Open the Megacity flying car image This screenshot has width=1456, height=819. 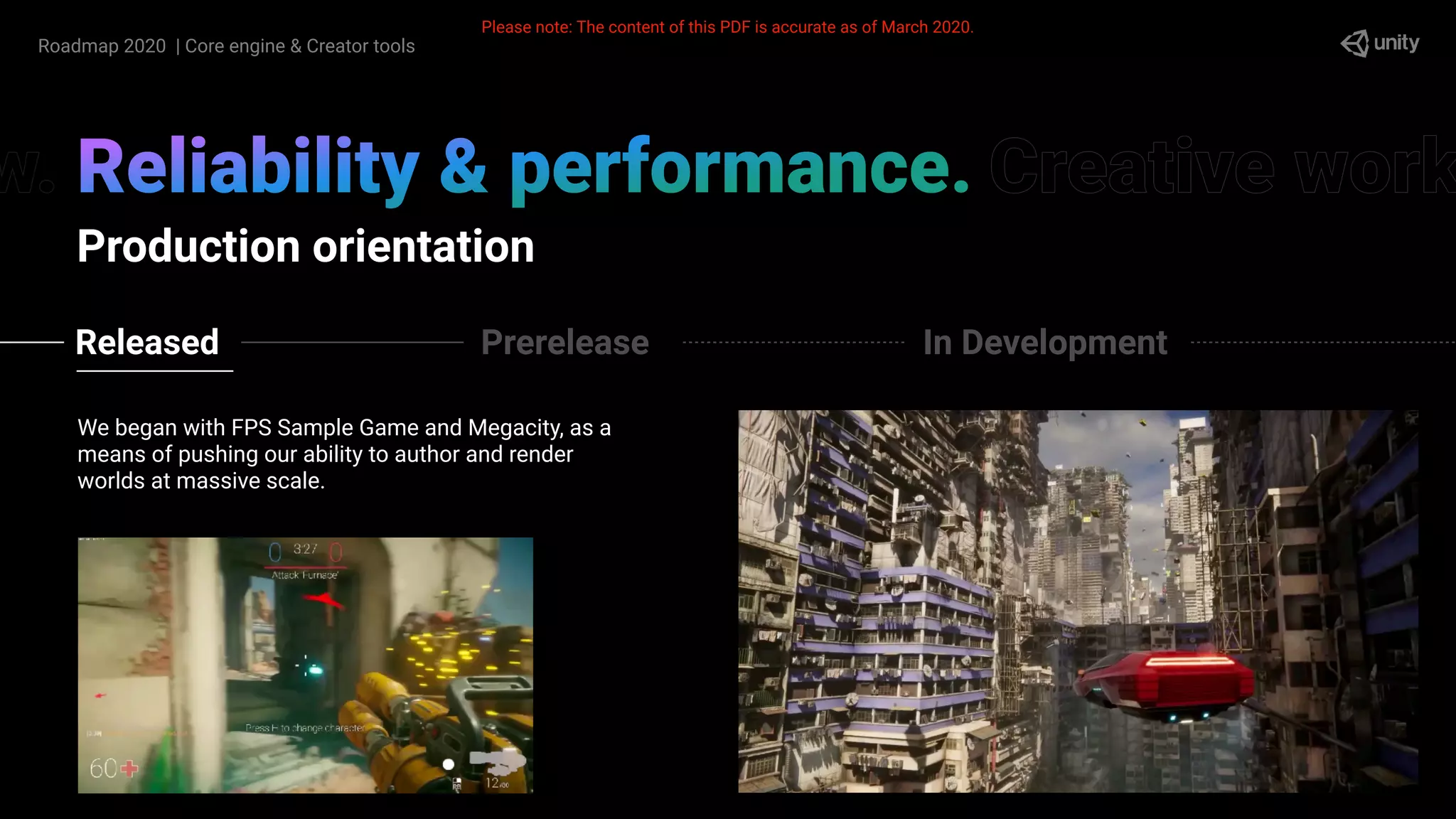click(x=1078, y=601)
